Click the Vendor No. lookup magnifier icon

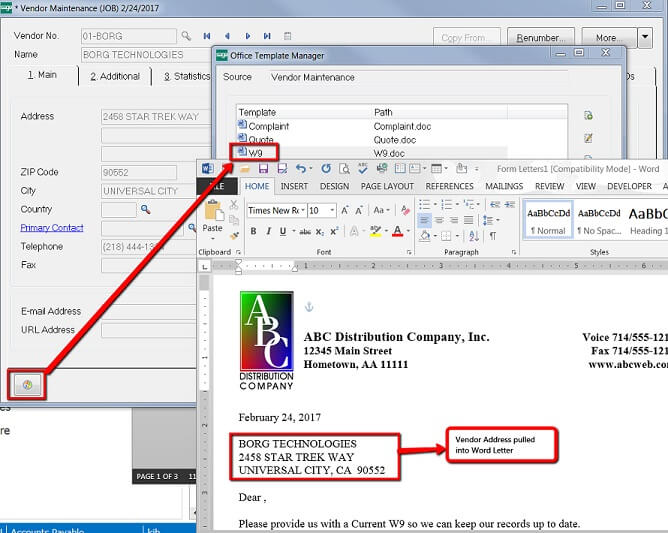point(186,36)
